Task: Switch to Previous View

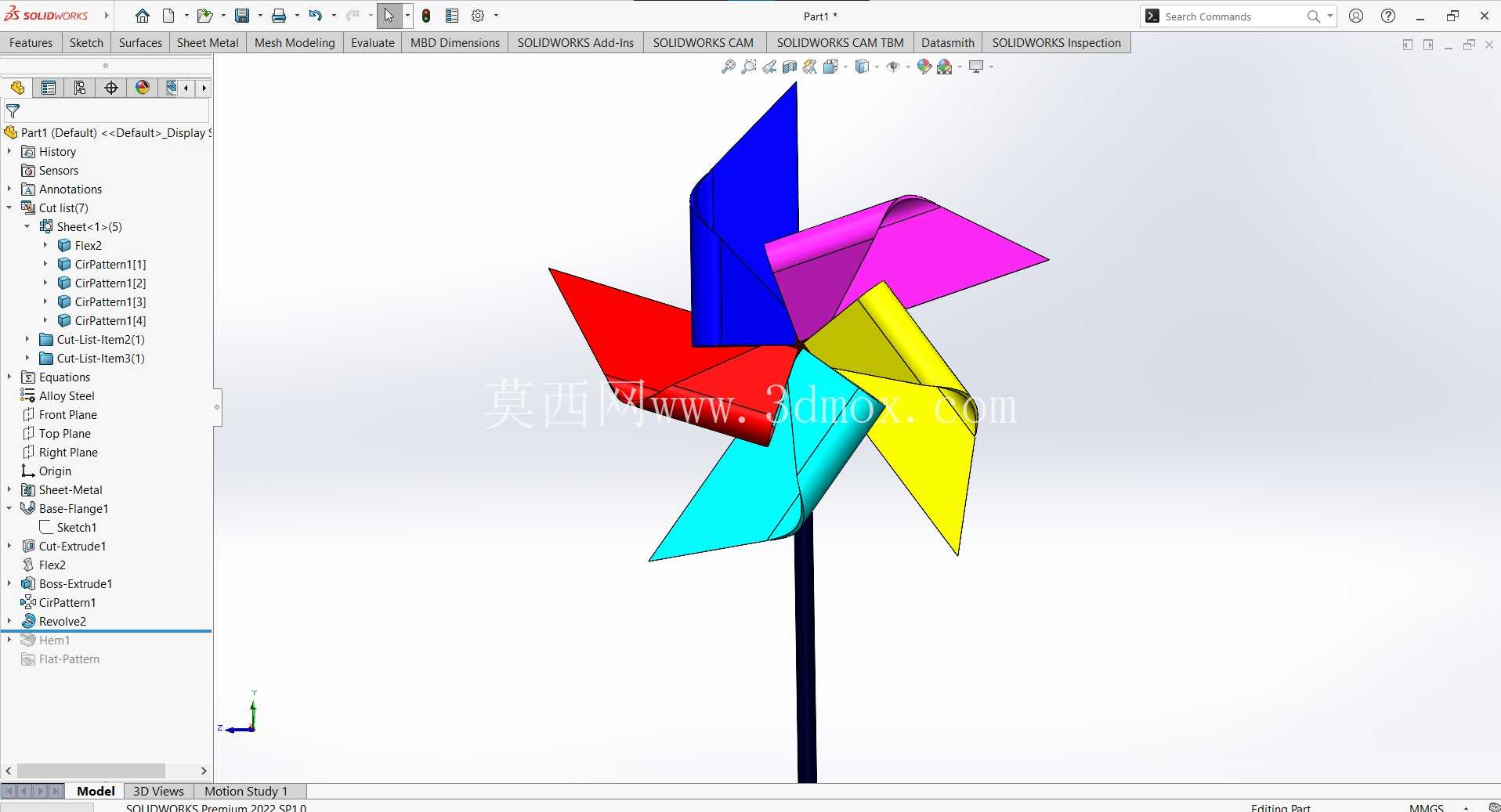Action: 769,67
